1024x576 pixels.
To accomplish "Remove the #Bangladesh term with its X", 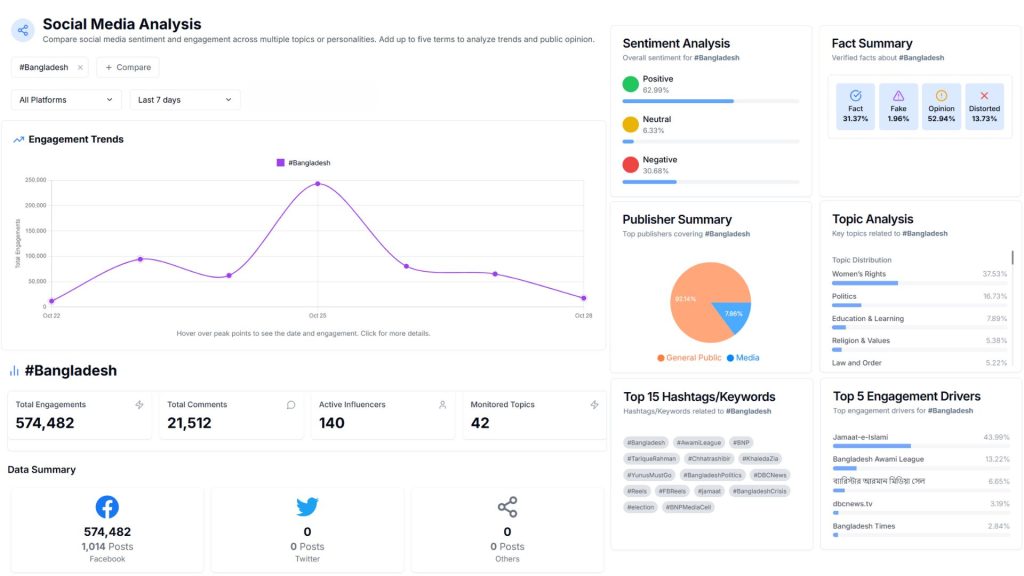I will coord(80,68).
